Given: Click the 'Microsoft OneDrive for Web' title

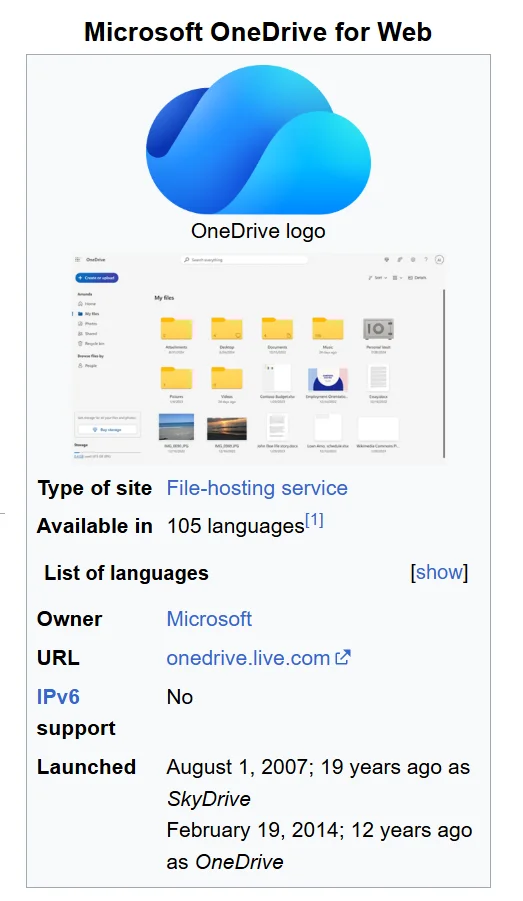Looking at the screenshot, I should click(258, 32).
